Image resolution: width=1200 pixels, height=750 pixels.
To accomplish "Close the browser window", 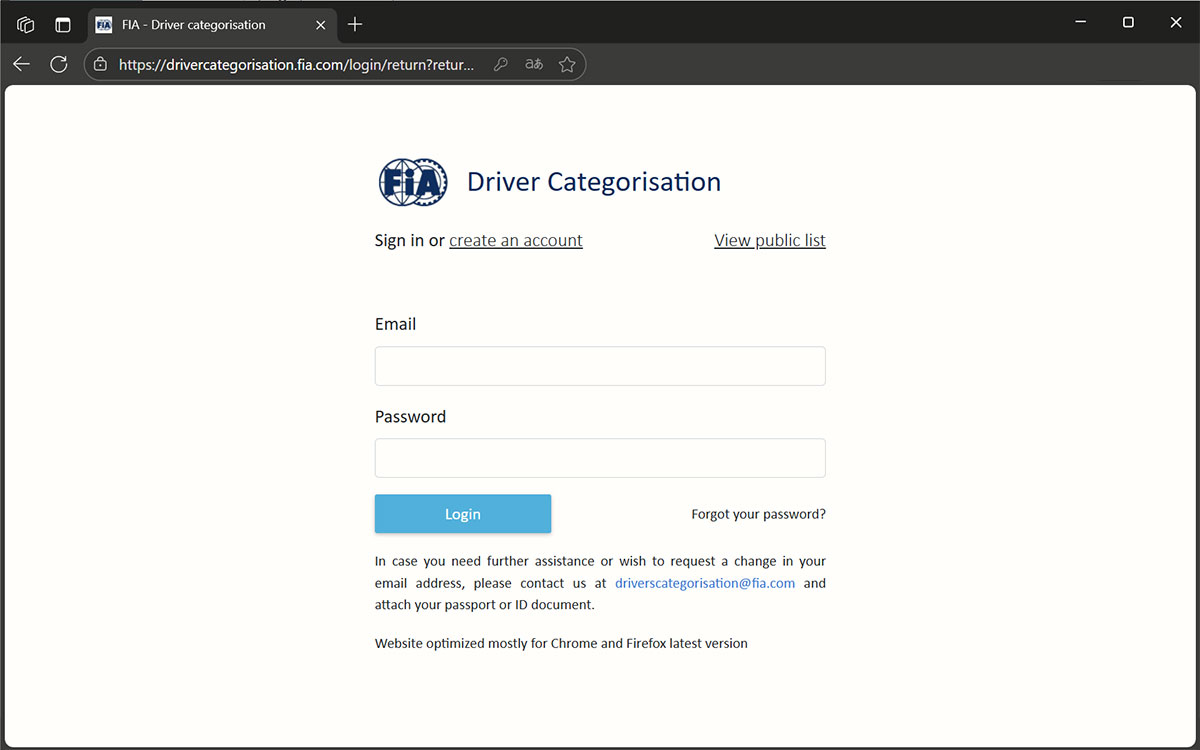I will tap(1175, 22).
